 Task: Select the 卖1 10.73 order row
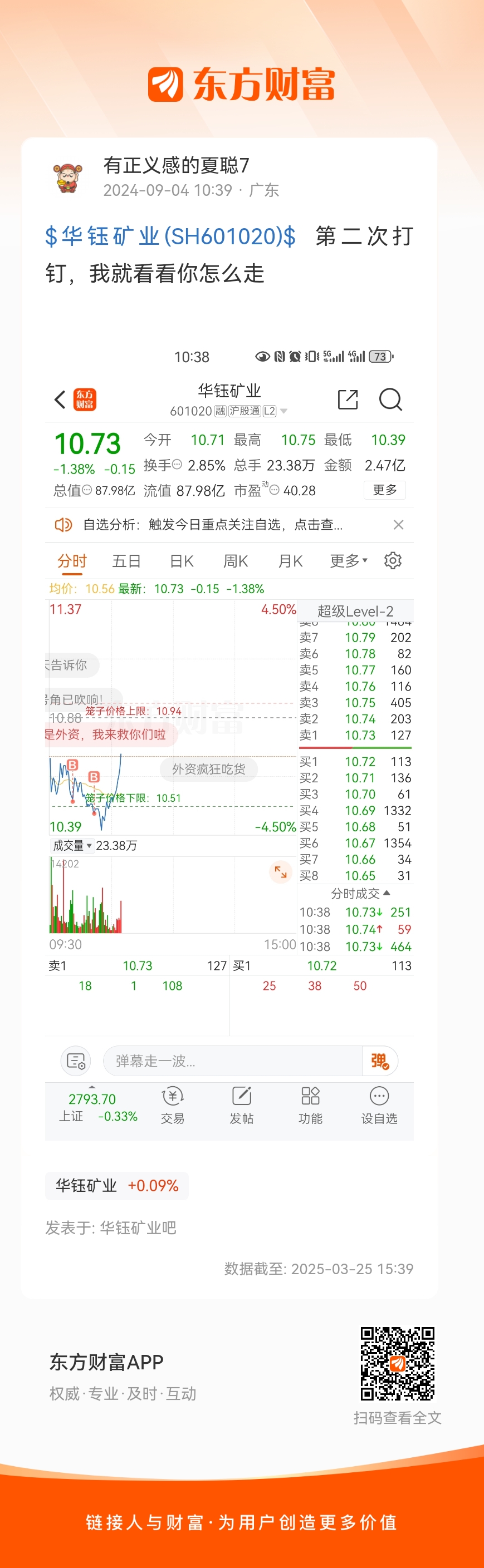coord(355,735)
